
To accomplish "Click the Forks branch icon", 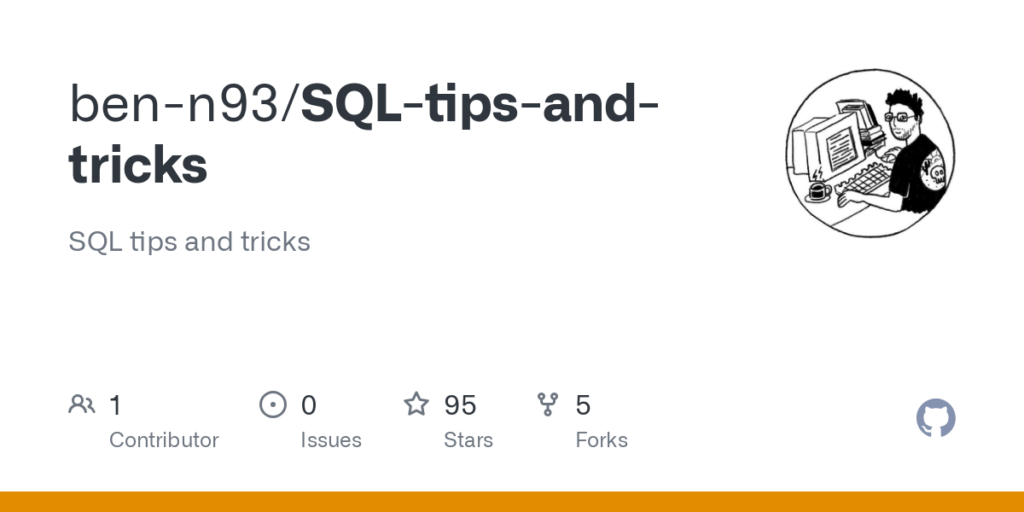I will (x=548, y=405).
